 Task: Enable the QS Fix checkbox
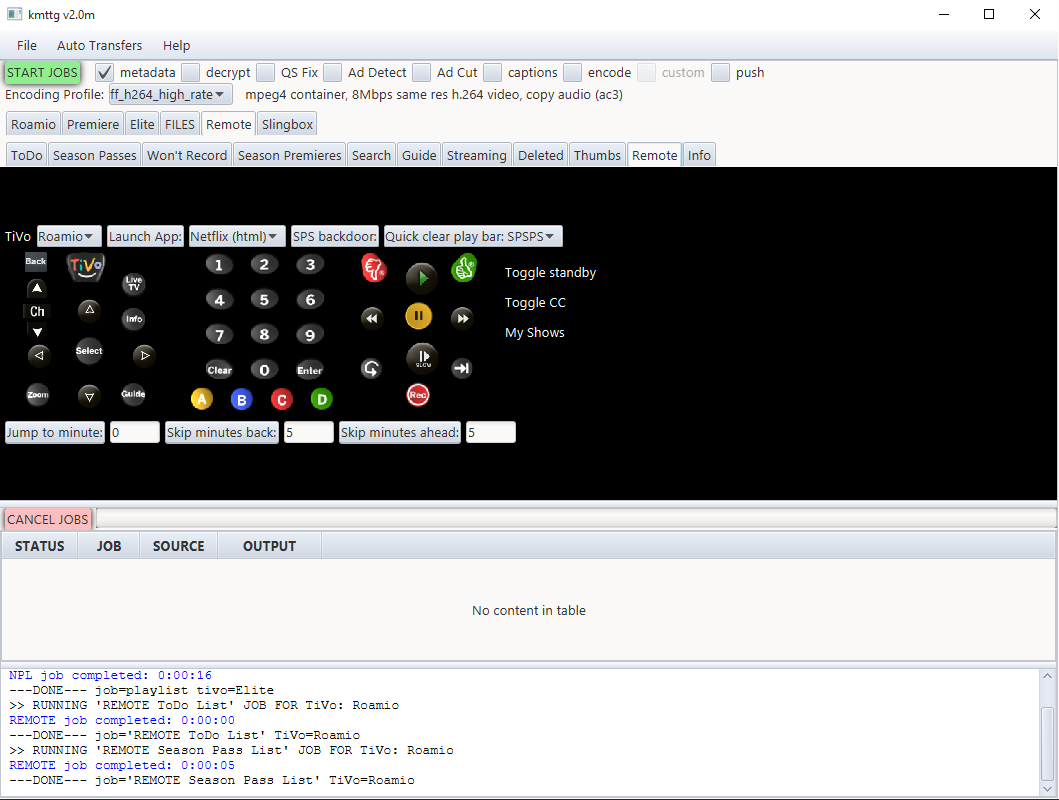[265, 72]
